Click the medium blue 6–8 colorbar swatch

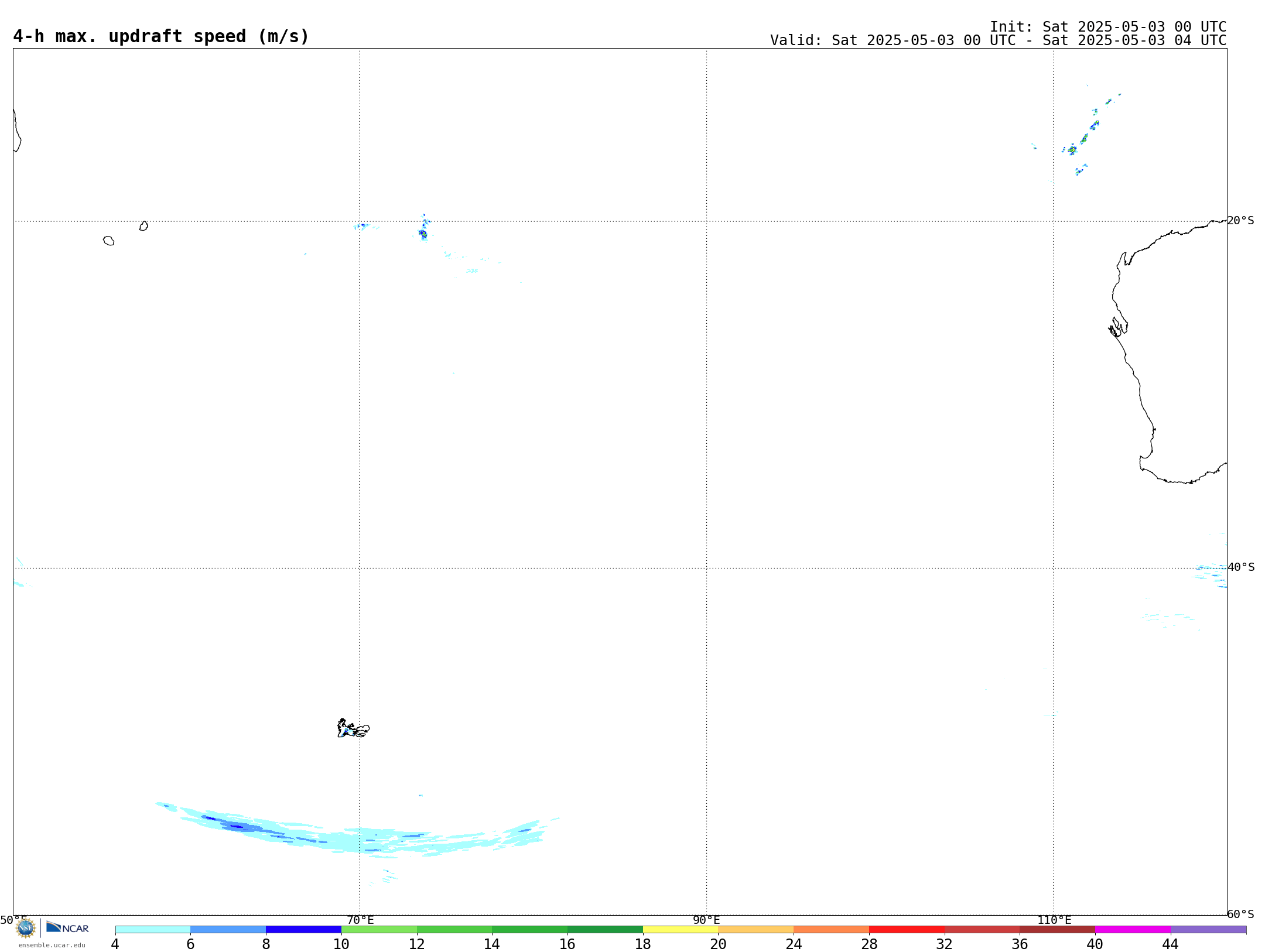pyautogui.click(x=228, y=930)
